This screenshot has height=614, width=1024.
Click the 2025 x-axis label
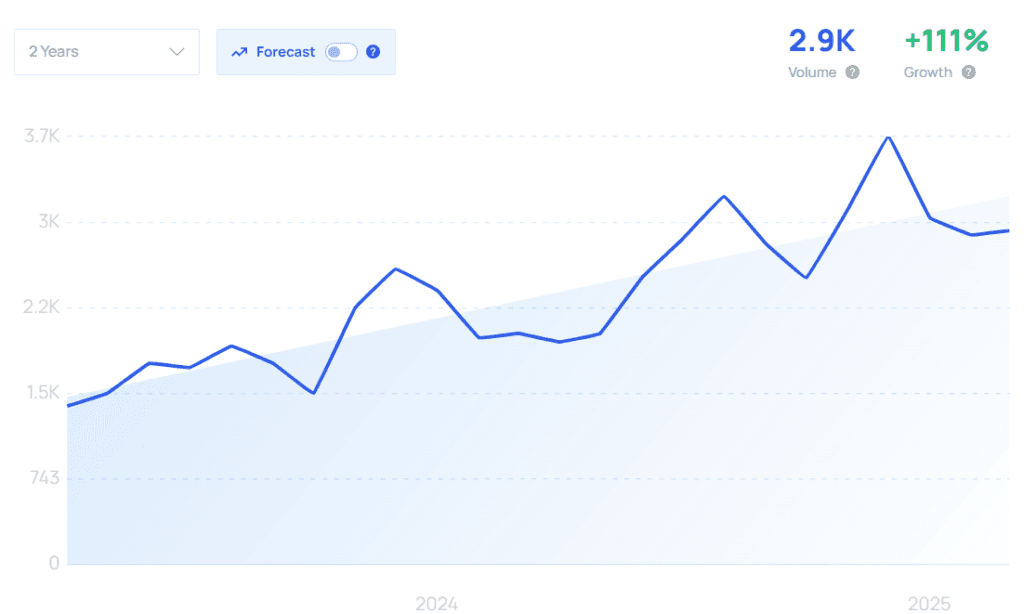[x=929, y=603]
